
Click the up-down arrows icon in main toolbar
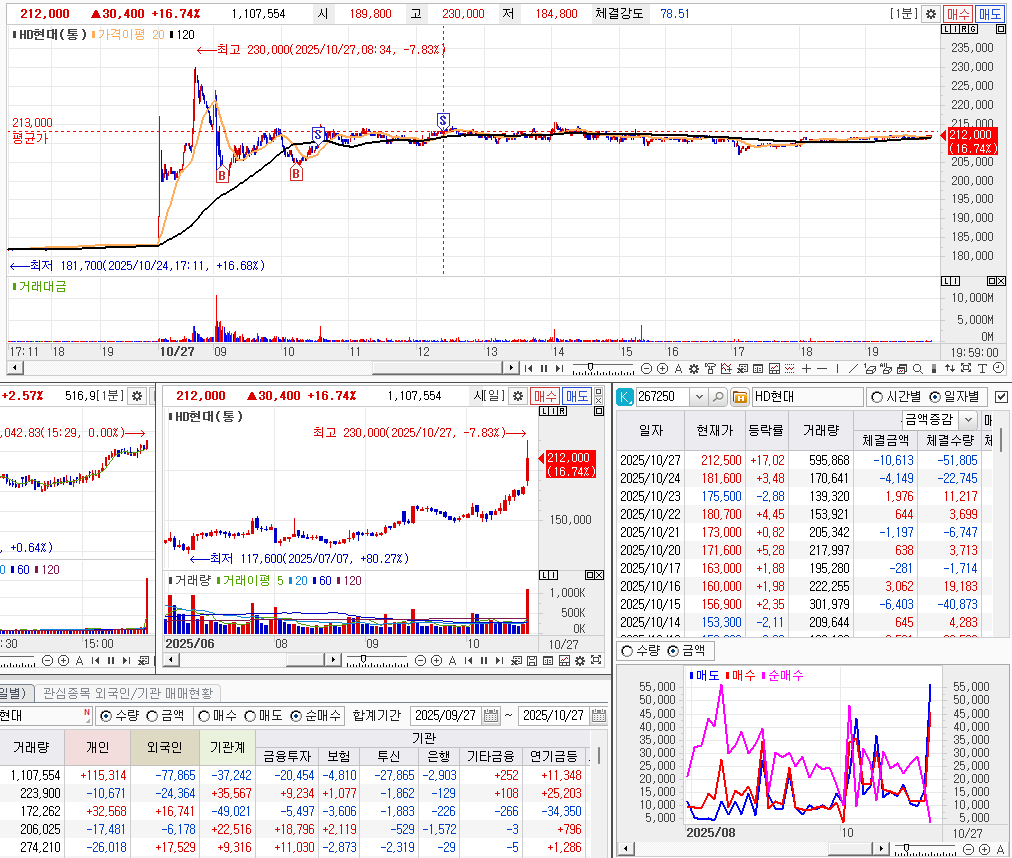pos(949,369)
